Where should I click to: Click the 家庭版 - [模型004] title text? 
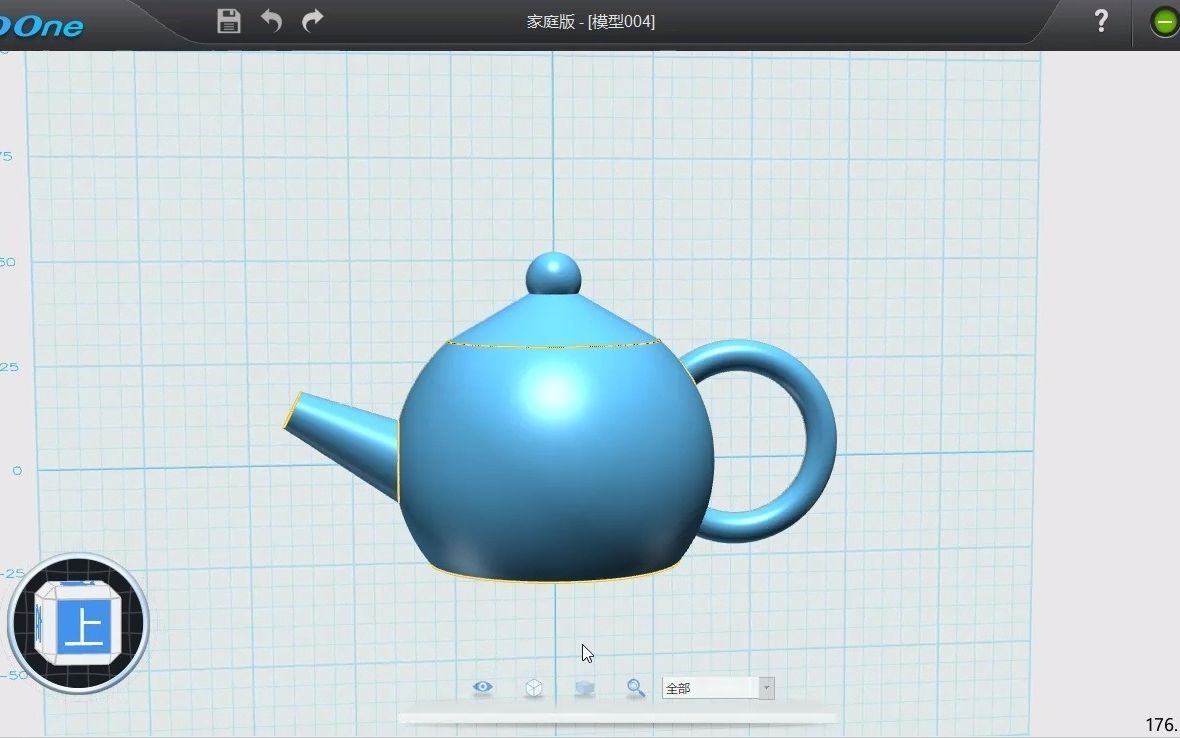click(x=591, y=22)
